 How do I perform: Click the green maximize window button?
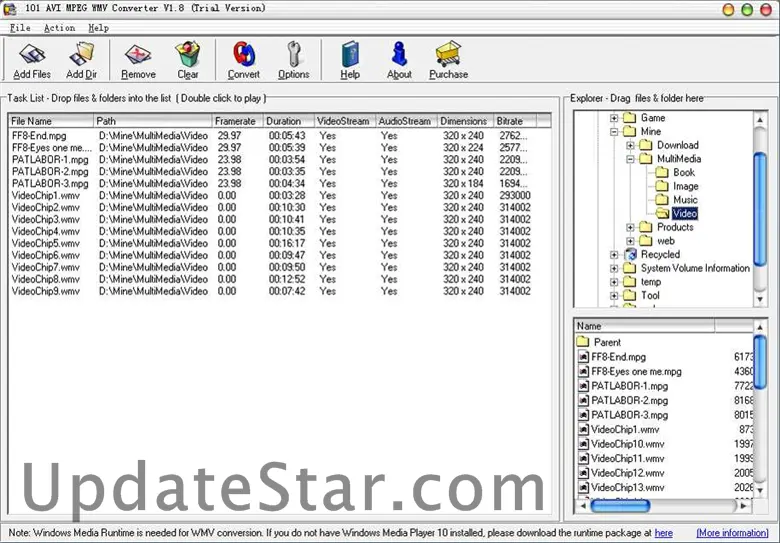pos(747,9)
